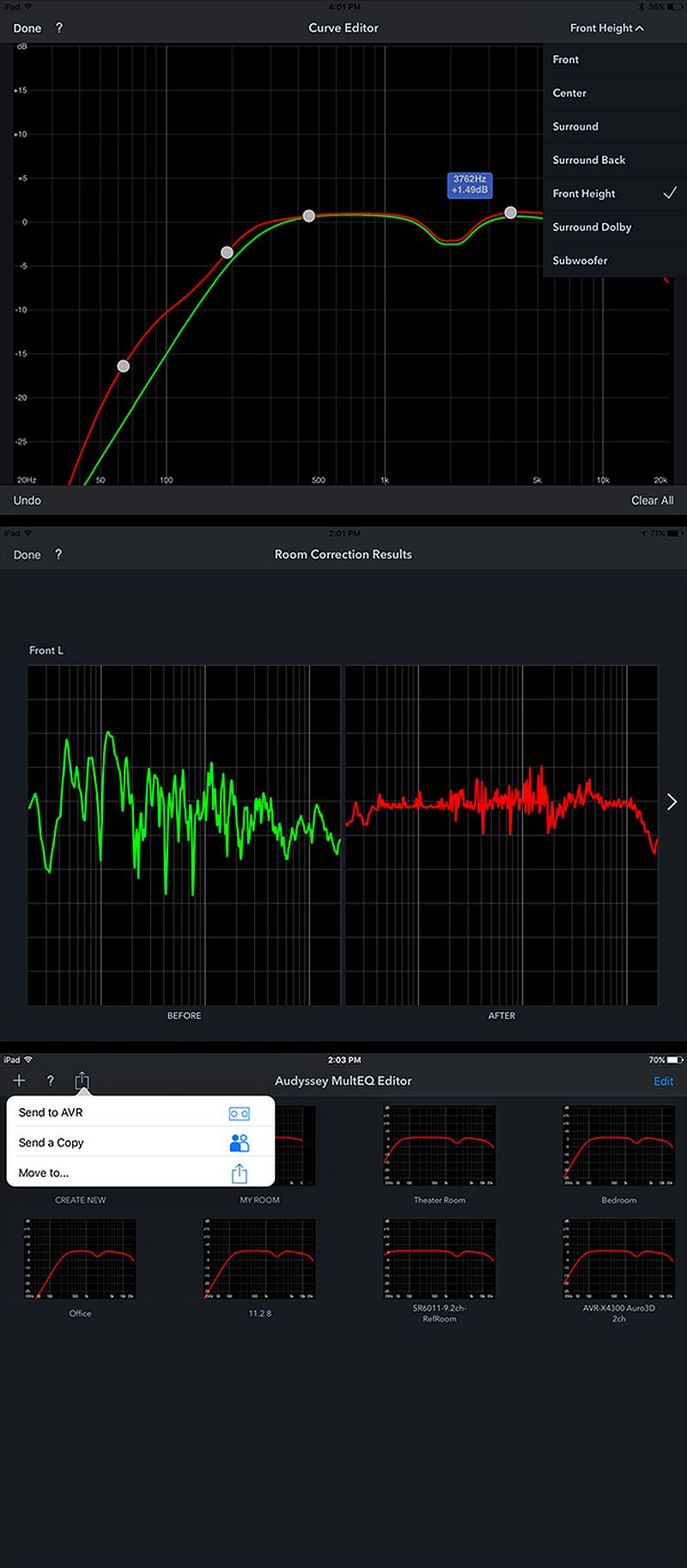Tap Done in Curve Editor

coord(27,27)
